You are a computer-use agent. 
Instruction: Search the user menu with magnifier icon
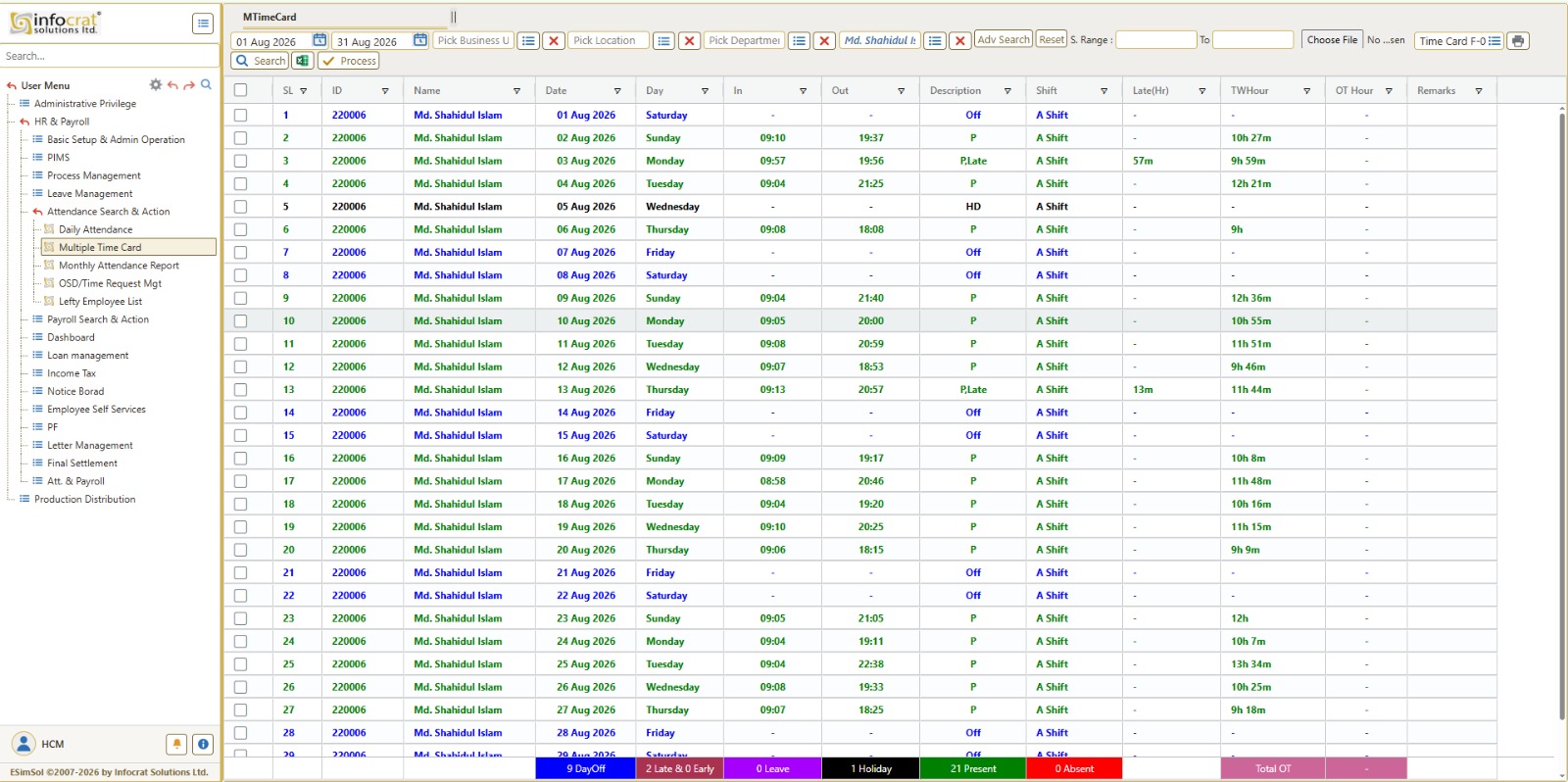coord(206,85)
